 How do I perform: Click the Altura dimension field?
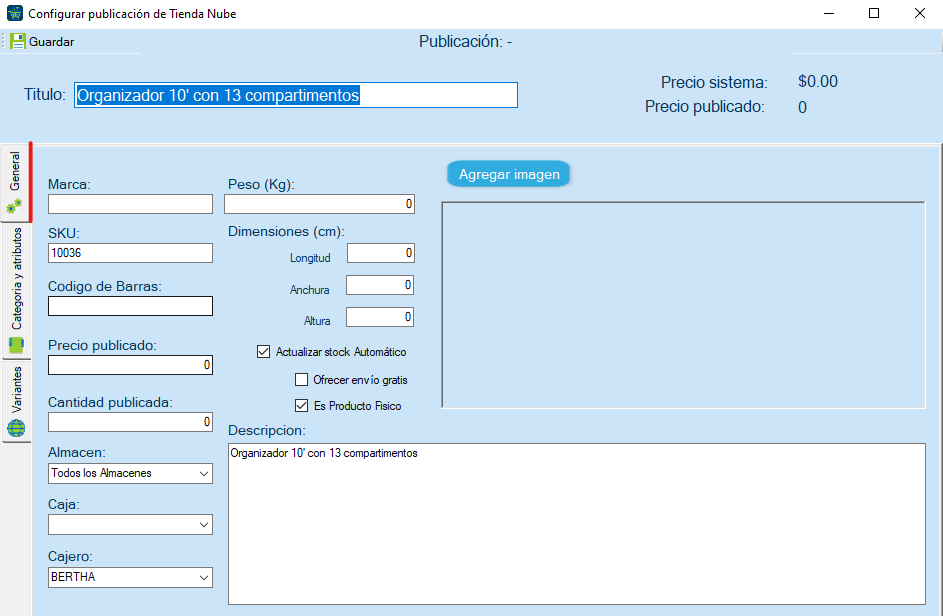point(380,316)
